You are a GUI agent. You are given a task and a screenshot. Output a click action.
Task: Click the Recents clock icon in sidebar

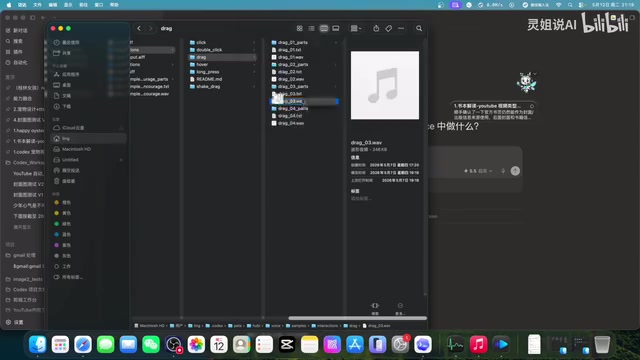(x=57, y=42)
